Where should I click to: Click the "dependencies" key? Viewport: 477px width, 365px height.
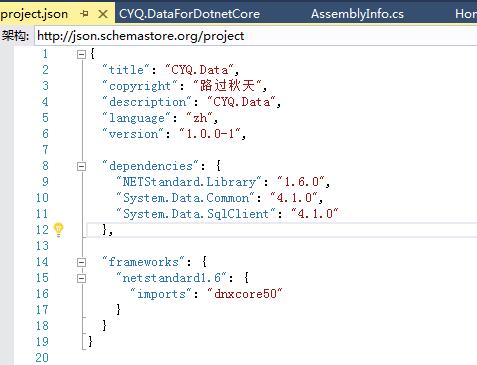[x=151, y=166]
